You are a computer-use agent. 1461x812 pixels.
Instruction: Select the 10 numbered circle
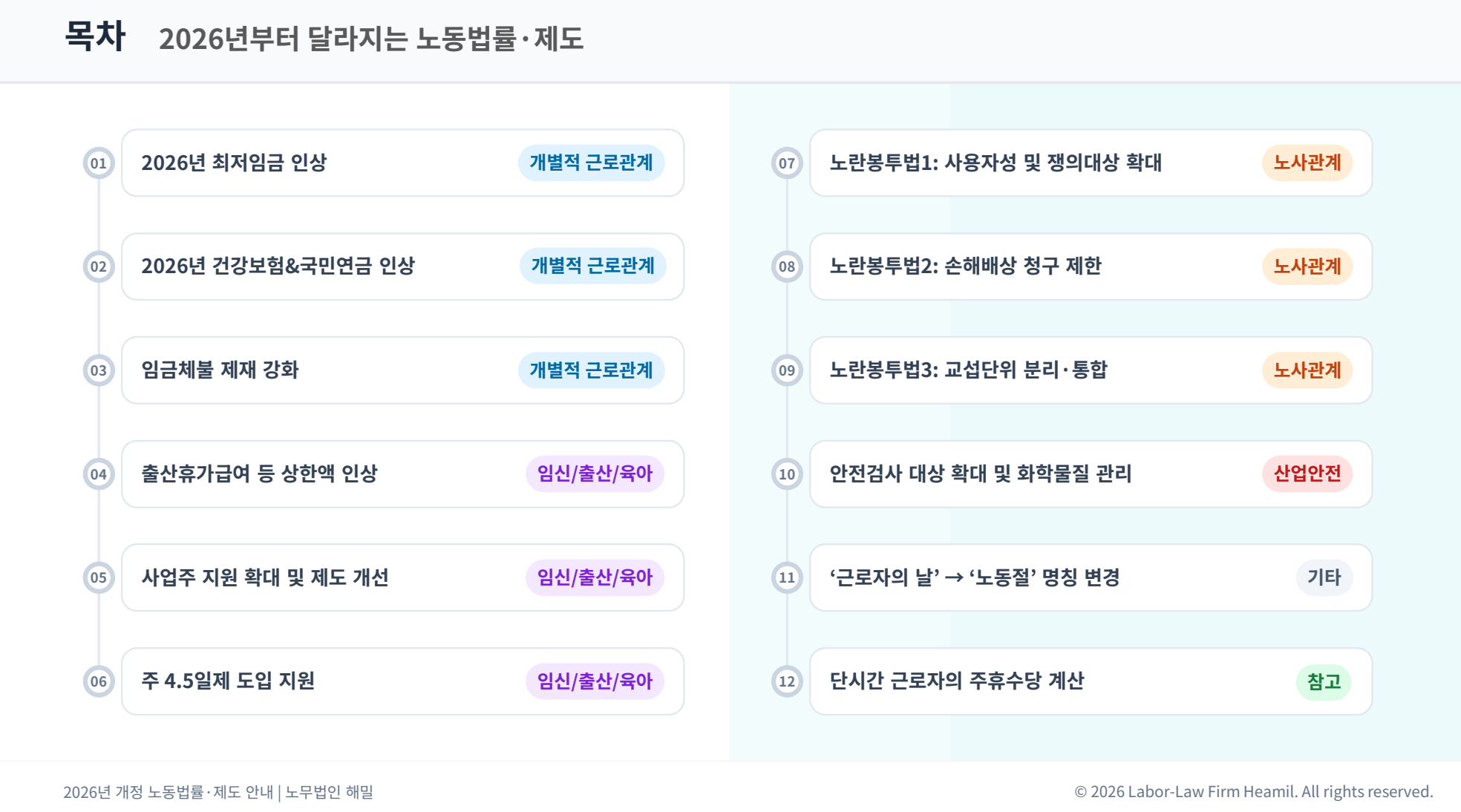tap(787, 474)
